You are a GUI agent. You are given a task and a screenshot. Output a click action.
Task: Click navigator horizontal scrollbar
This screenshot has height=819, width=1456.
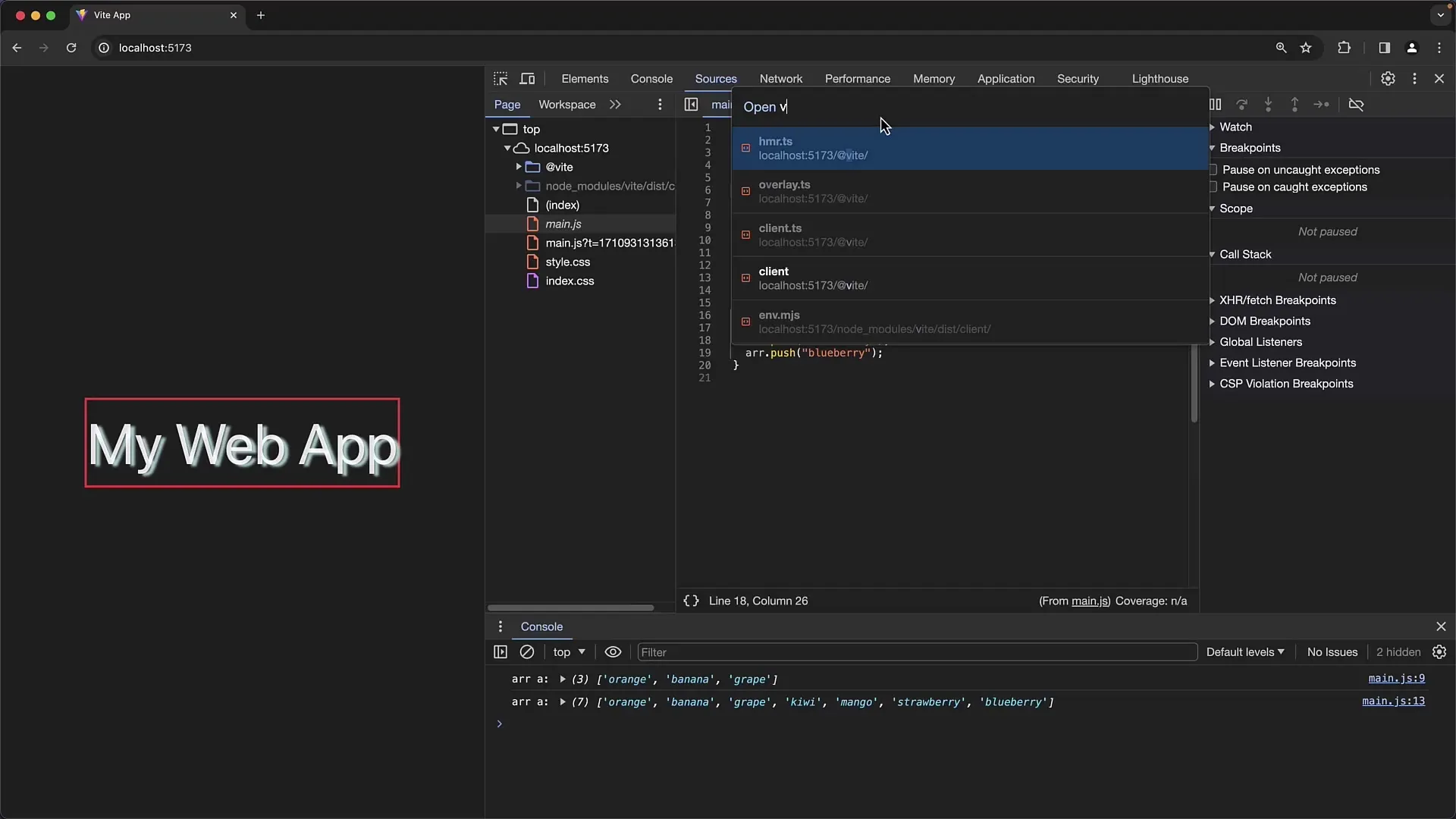point(570,607)
